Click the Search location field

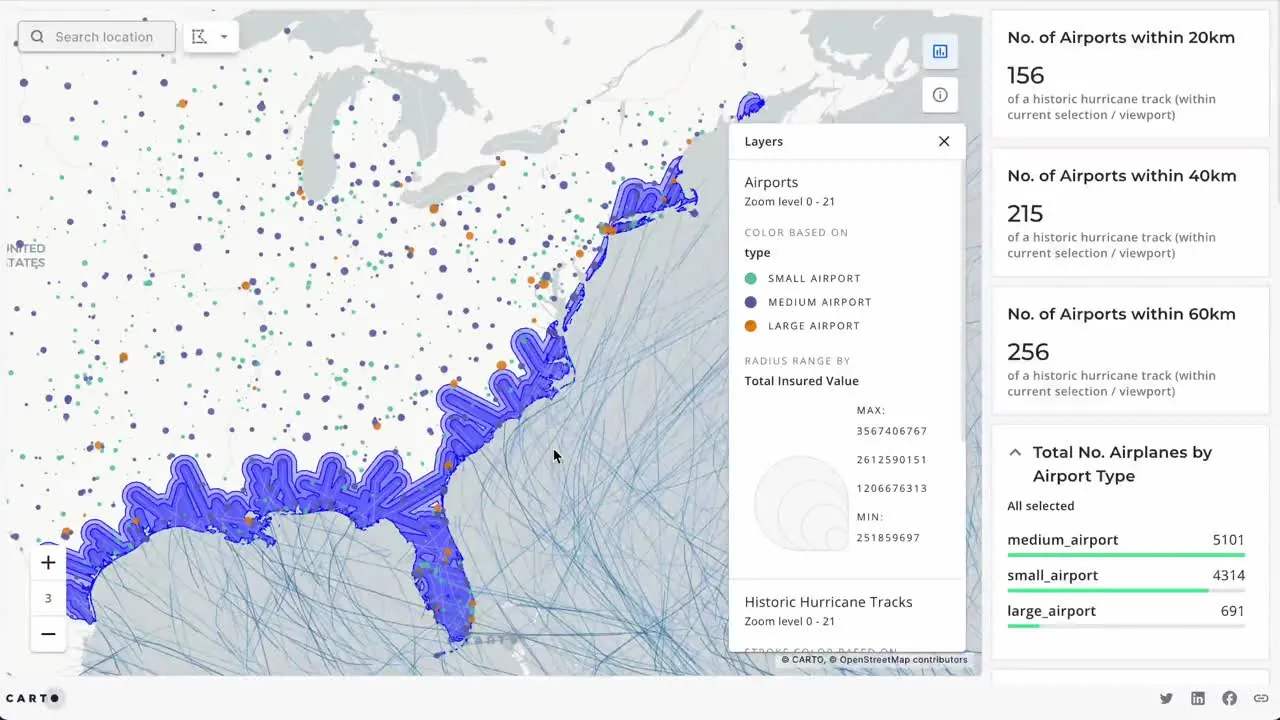pos(105,37)
